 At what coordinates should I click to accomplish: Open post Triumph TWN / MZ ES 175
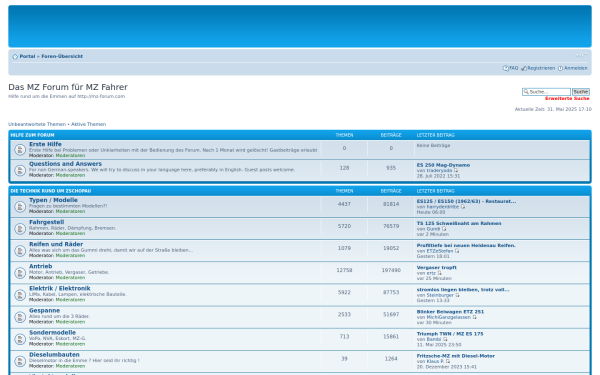click(x=450, y=334)
